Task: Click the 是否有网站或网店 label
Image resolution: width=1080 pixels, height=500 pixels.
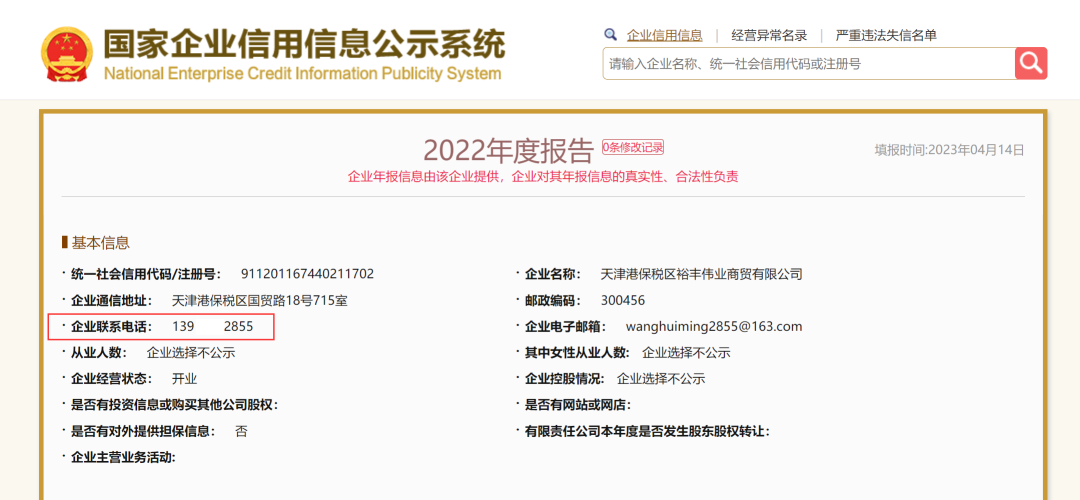Action: tap(578, 405)
